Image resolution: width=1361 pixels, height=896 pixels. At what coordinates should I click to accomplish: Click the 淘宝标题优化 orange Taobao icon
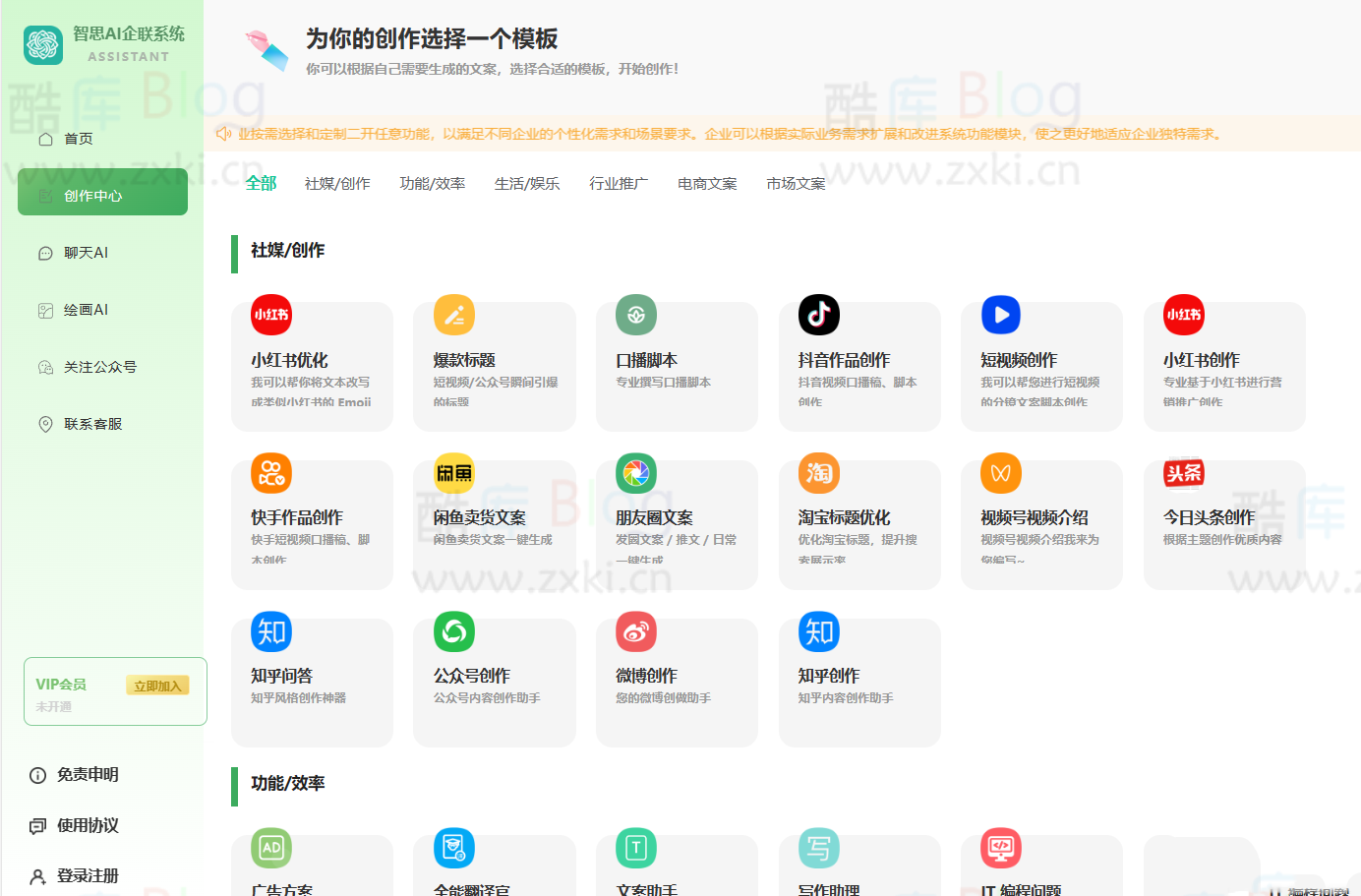pos(819,473)
